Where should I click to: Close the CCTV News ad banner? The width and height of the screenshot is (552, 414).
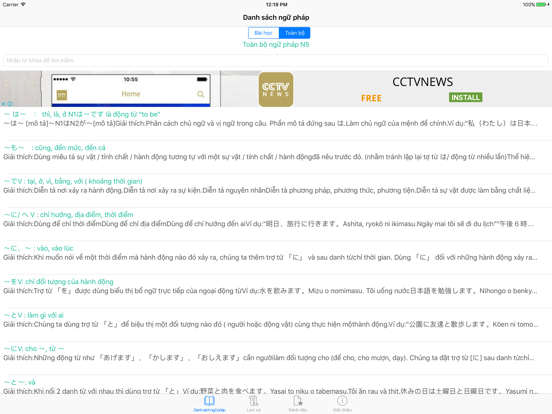tap(3, 104)
